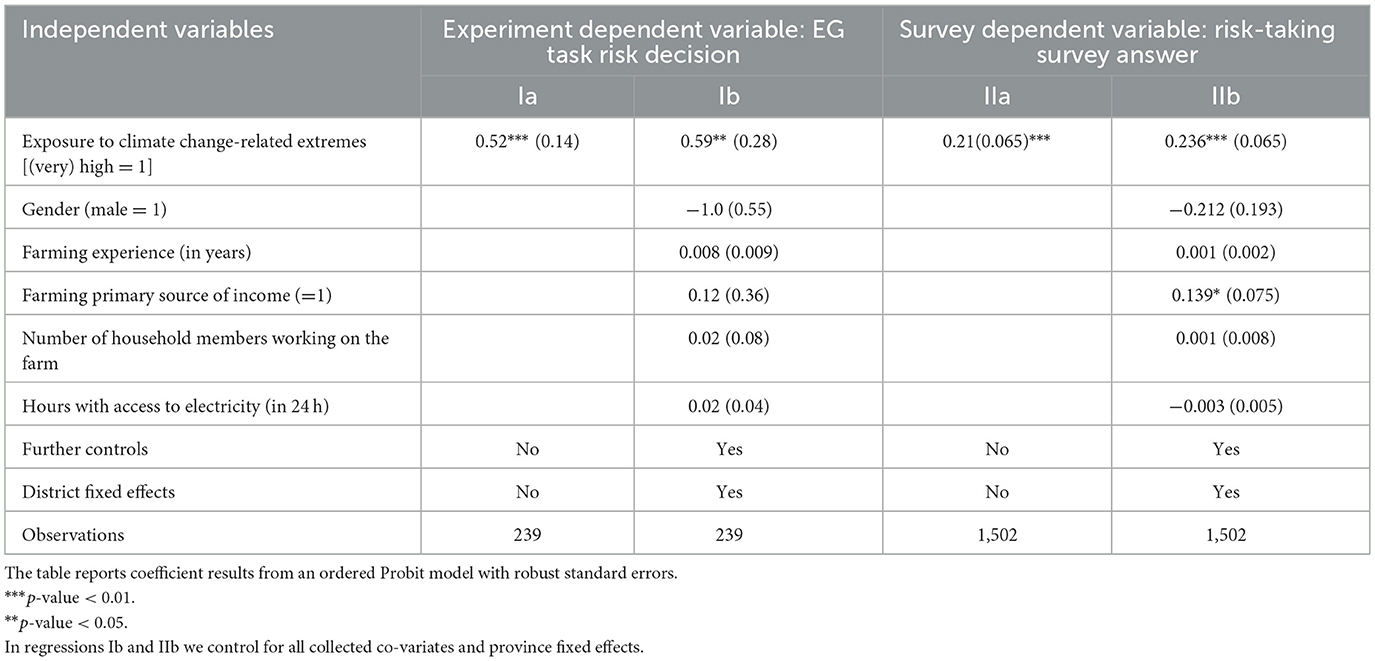Select the "Ia" column subheader

527,97
